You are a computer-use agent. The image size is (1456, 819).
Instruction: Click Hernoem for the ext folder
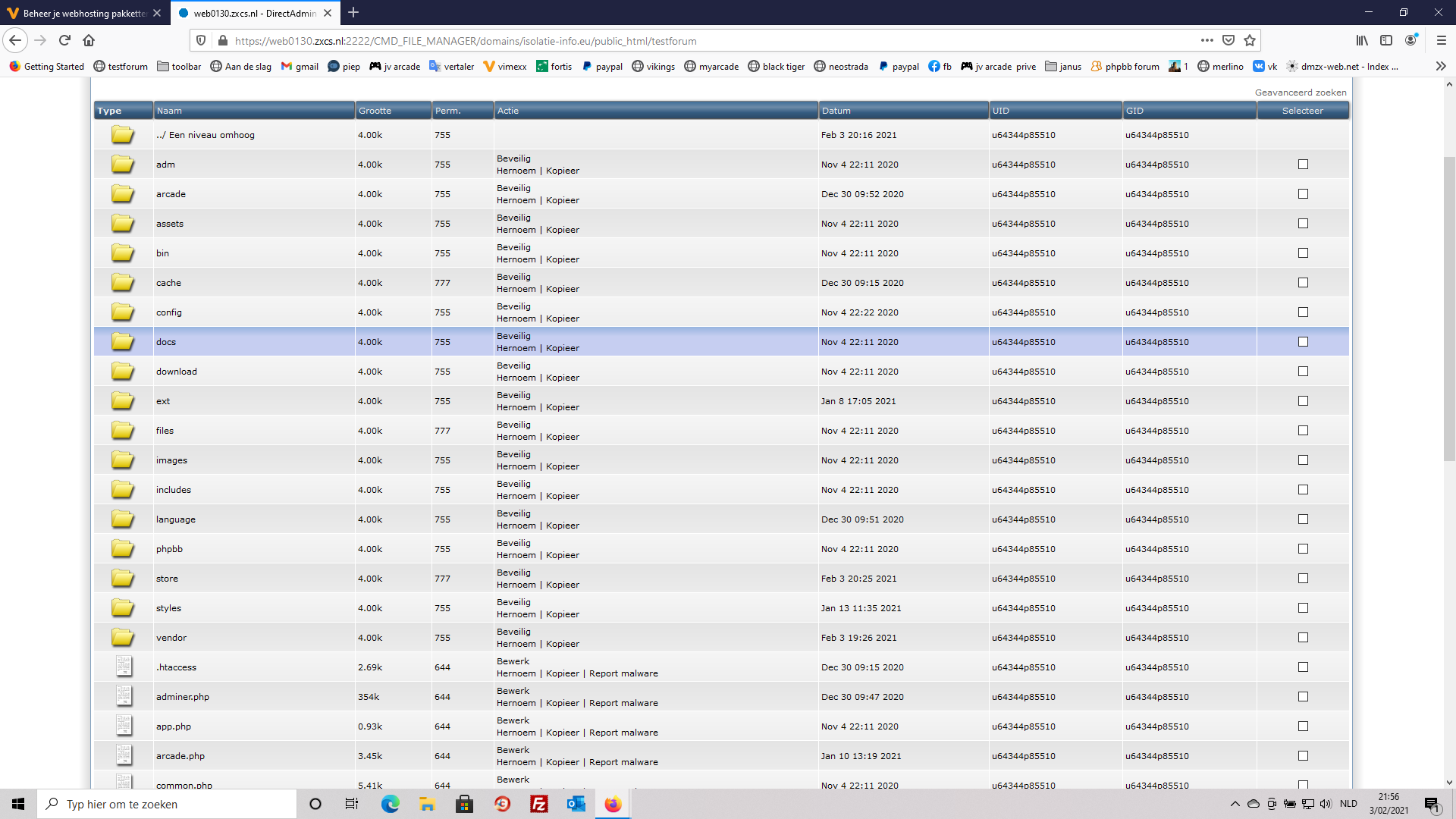click(516, 407)
